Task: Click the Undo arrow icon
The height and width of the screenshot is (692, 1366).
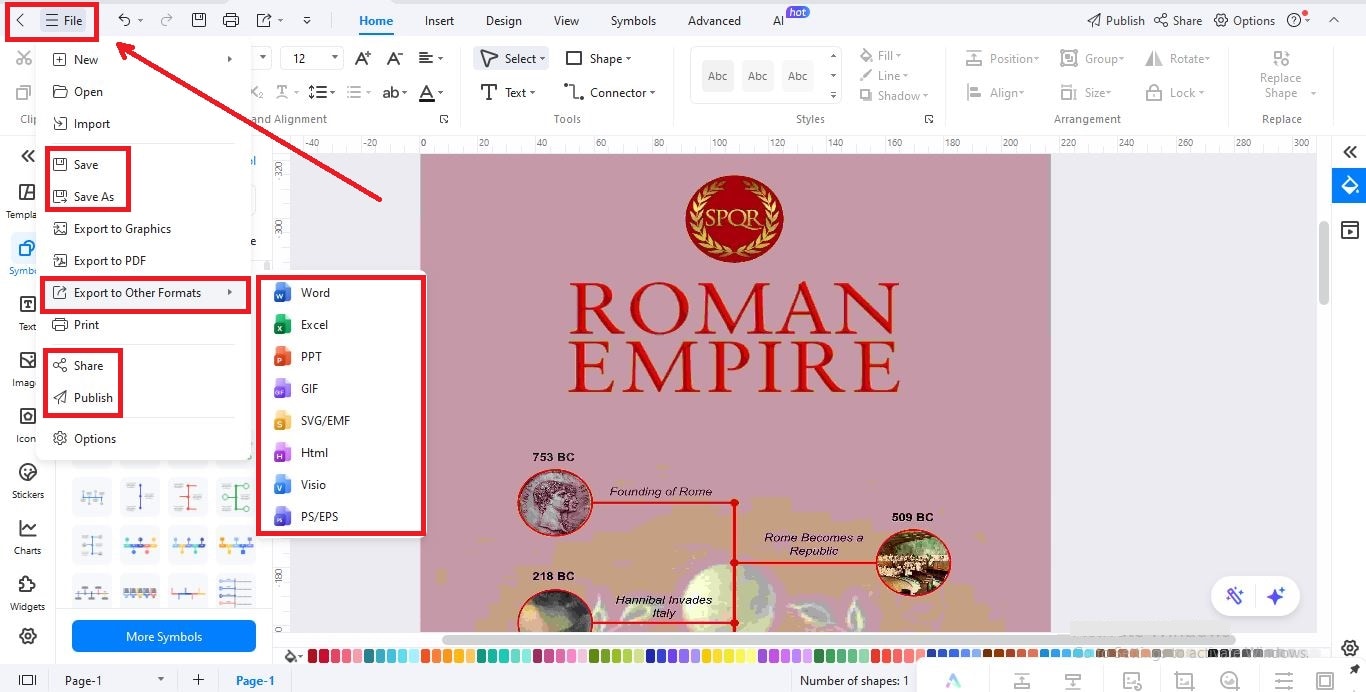Action: pyautogui.click(x=124, y=20)
